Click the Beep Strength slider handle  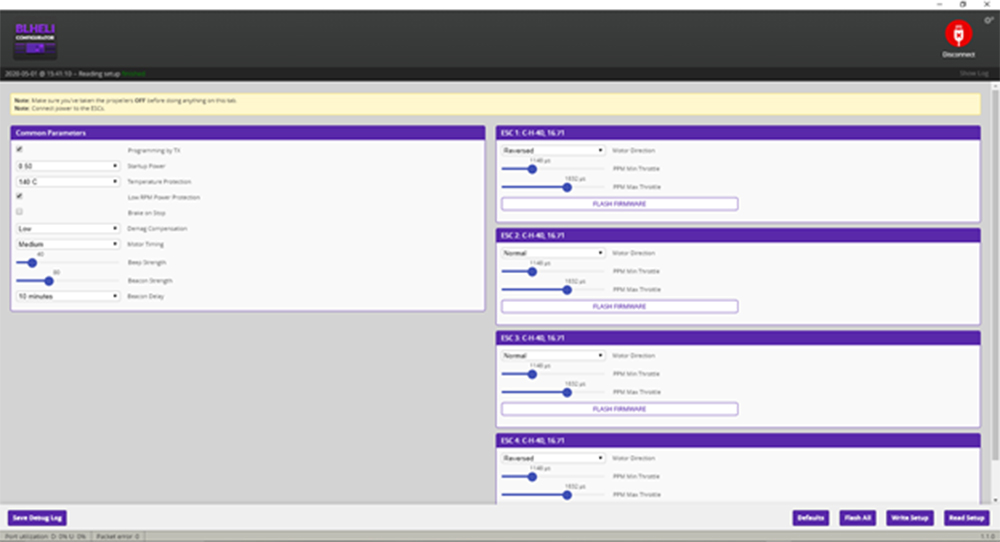(32, 263)
